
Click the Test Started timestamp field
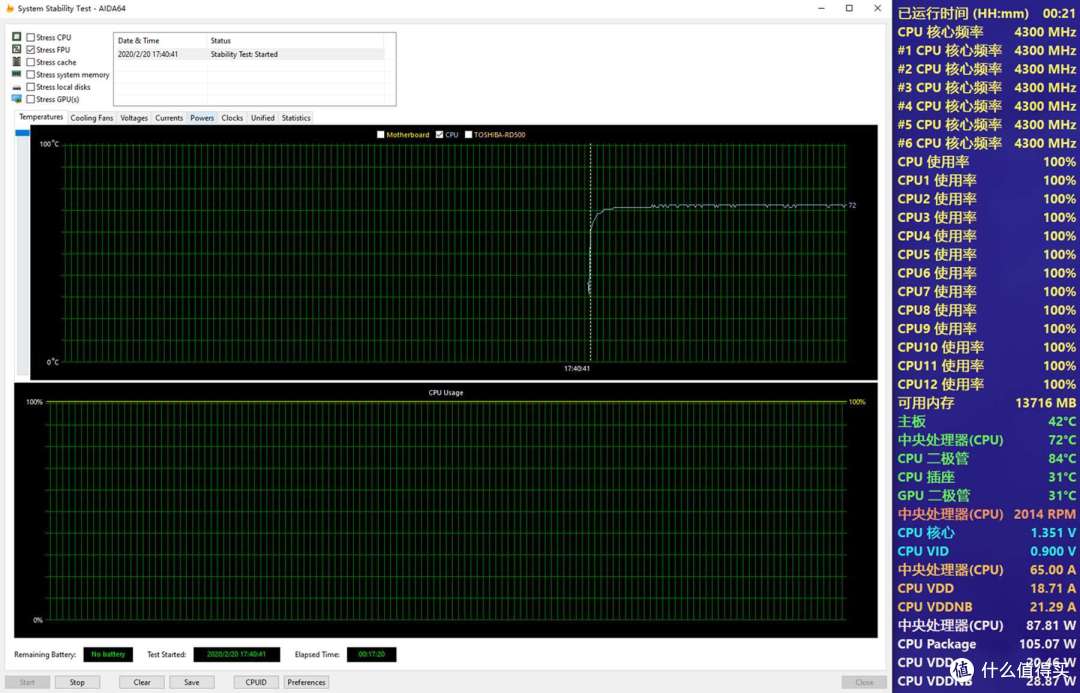(236, 654)
